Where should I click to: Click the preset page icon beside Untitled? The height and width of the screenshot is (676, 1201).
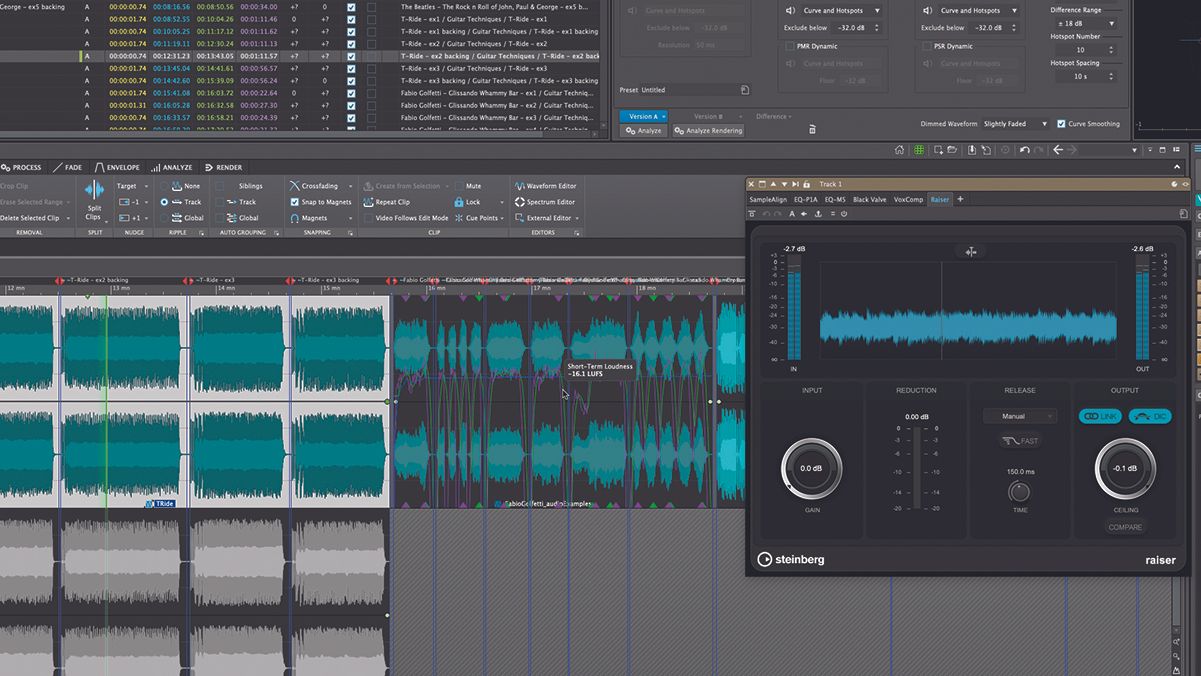coord(745,90)
